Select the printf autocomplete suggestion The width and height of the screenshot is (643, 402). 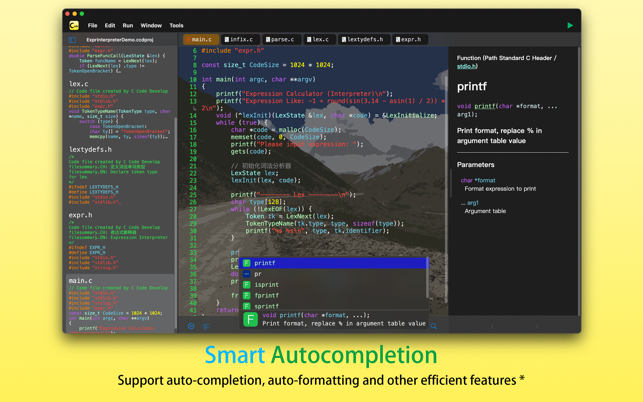coord(334,263)
